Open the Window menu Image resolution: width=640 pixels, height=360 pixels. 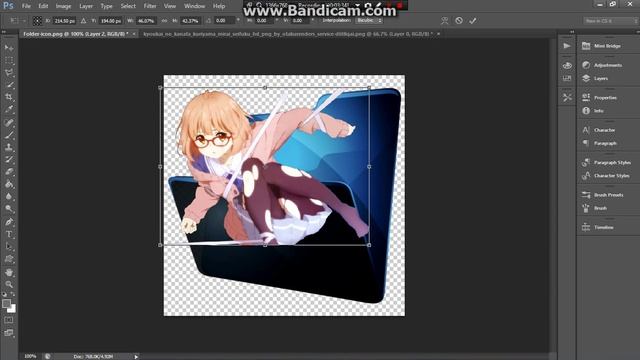(x=194, y=6)
